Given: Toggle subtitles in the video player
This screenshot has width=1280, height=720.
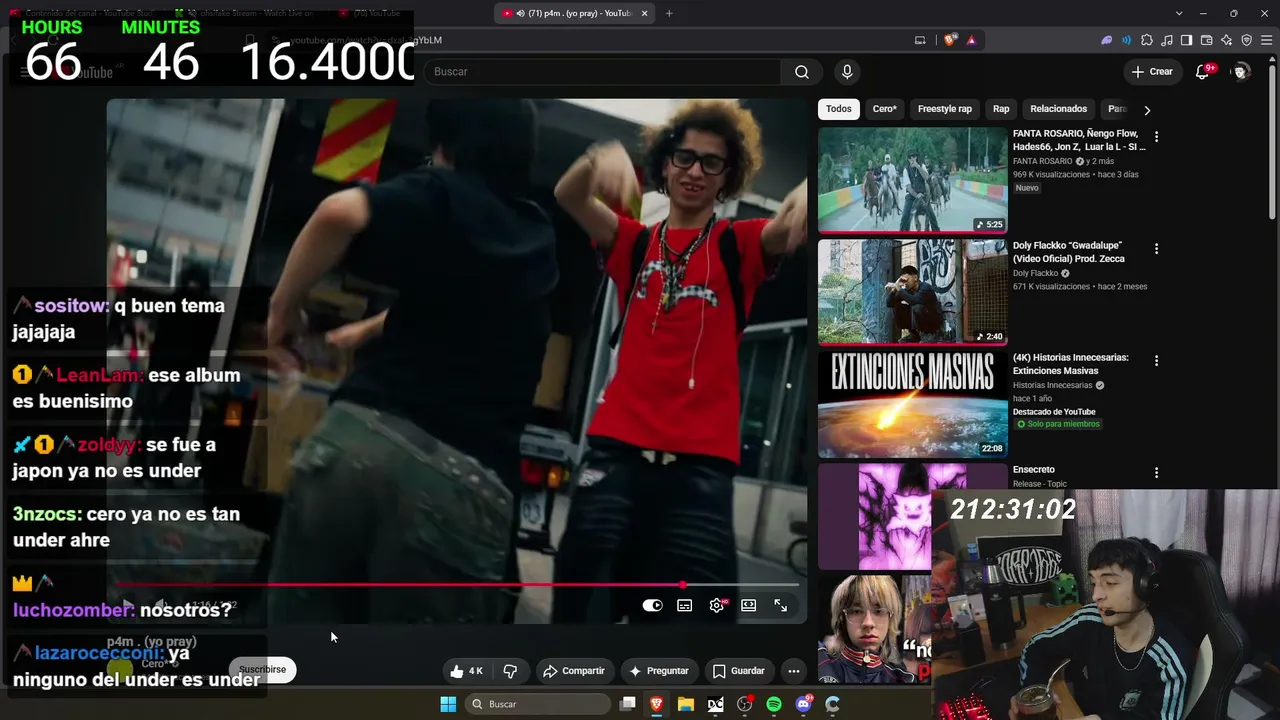Looking at the screenshot, I should tap(685, 605).
